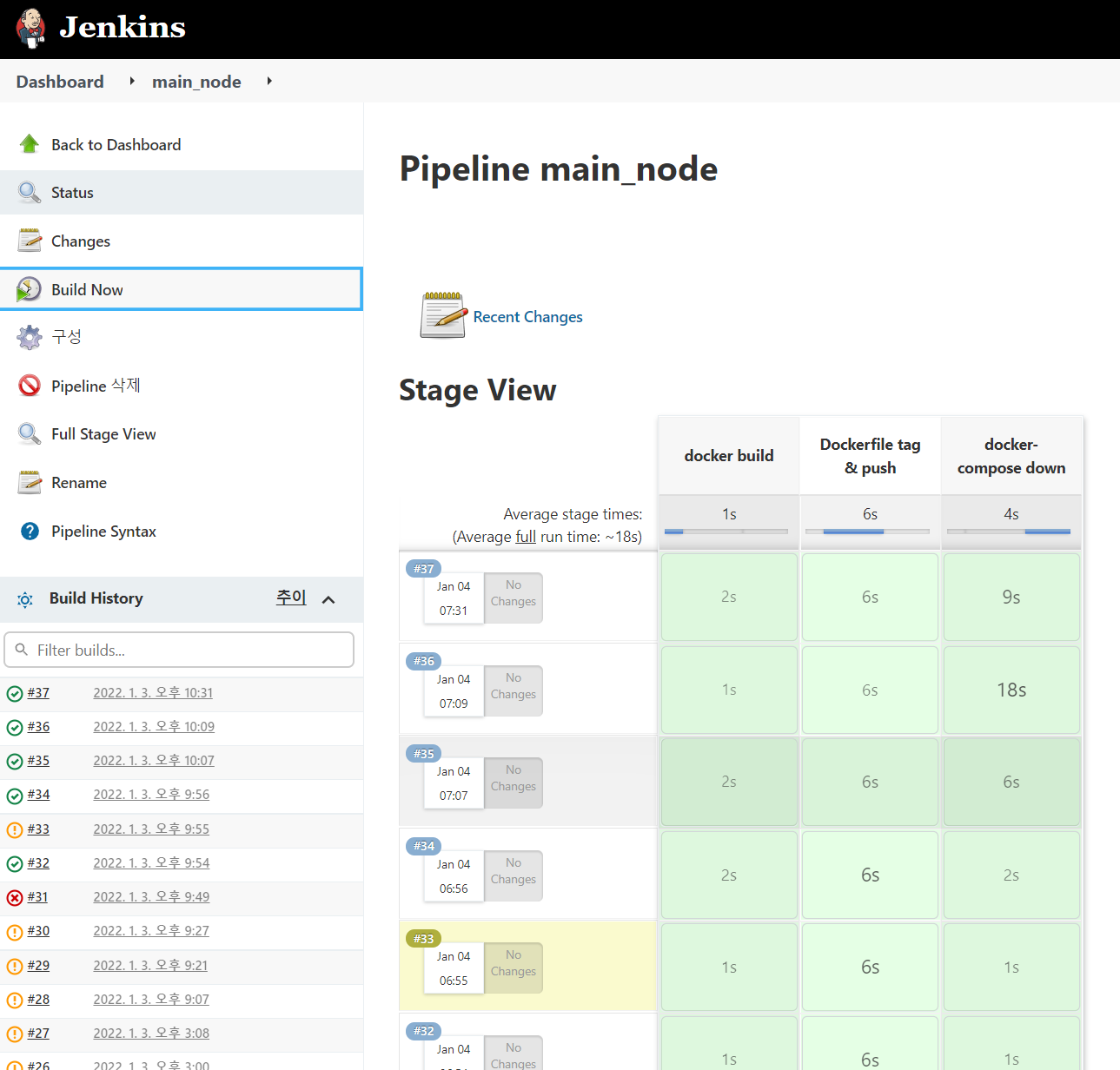The image size is (1120, 1070).
Task: Click the Pipeline Syntax help icon
Action: [x=30, y=532]
